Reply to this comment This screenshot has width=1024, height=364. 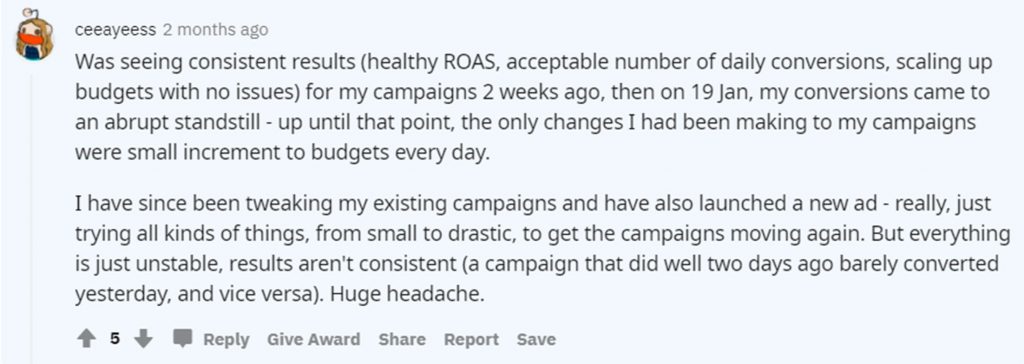226,339
